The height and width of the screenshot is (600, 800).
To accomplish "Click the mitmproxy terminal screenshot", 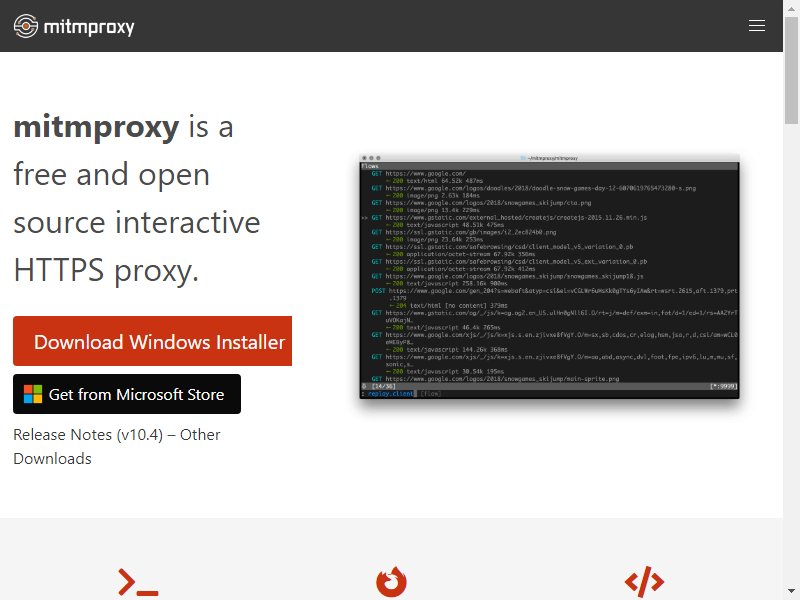I will pyautogui.click(x=549, y=276).
